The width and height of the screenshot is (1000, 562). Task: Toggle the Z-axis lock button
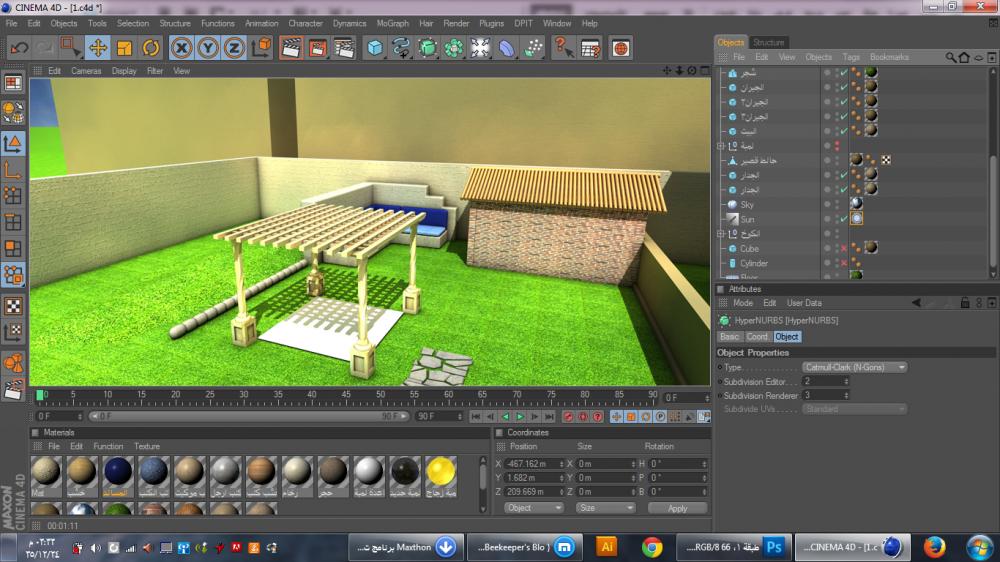[x=234, y=47]
